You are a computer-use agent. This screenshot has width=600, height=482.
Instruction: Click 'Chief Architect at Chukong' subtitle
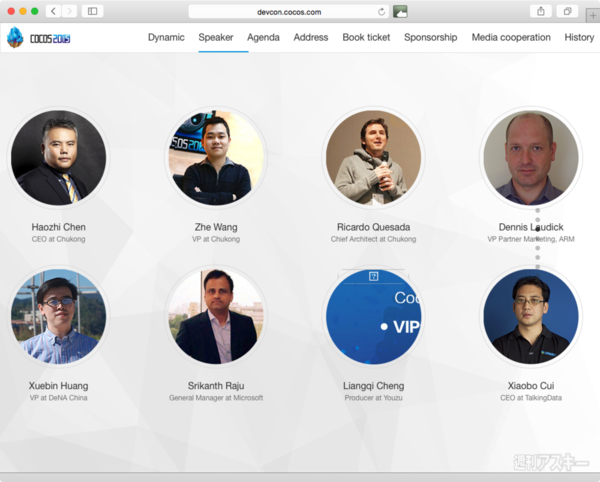[x=373, y=239]
